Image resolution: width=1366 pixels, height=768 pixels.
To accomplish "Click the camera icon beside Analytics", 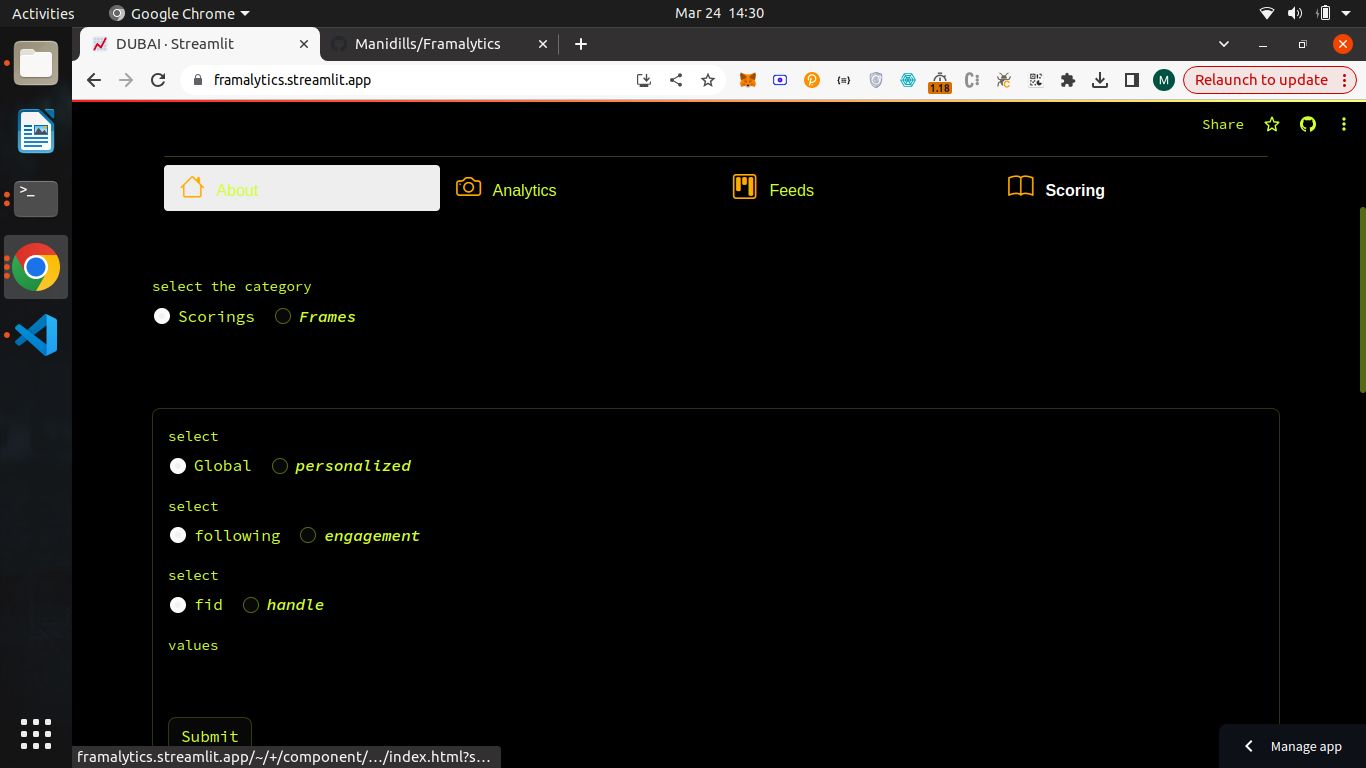I will [x=468, y=187].
